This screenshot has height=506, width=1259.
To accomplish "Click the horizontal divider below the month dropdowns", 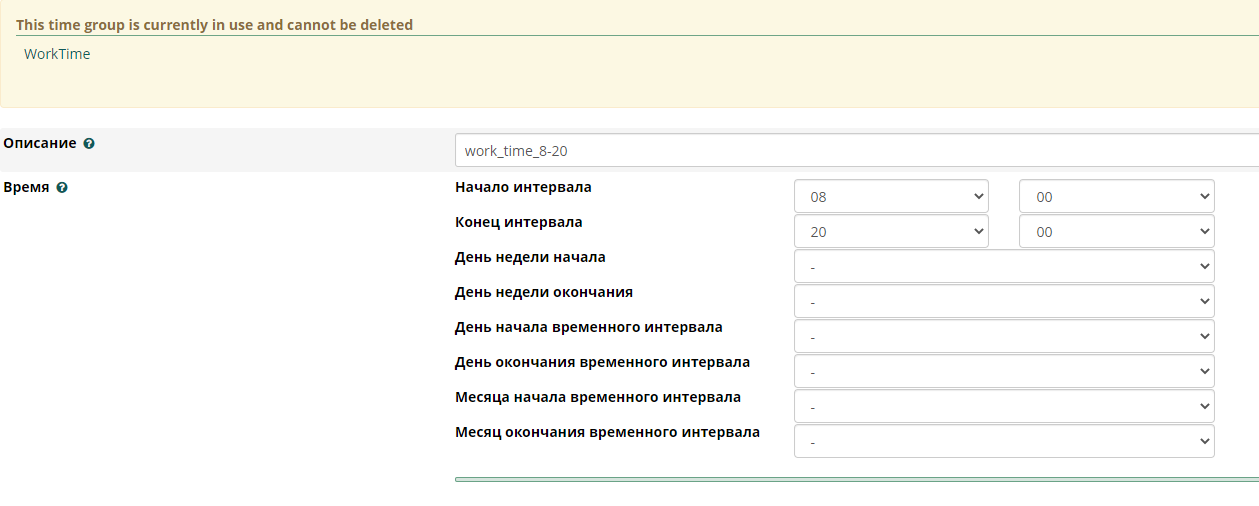I will 855,480.
